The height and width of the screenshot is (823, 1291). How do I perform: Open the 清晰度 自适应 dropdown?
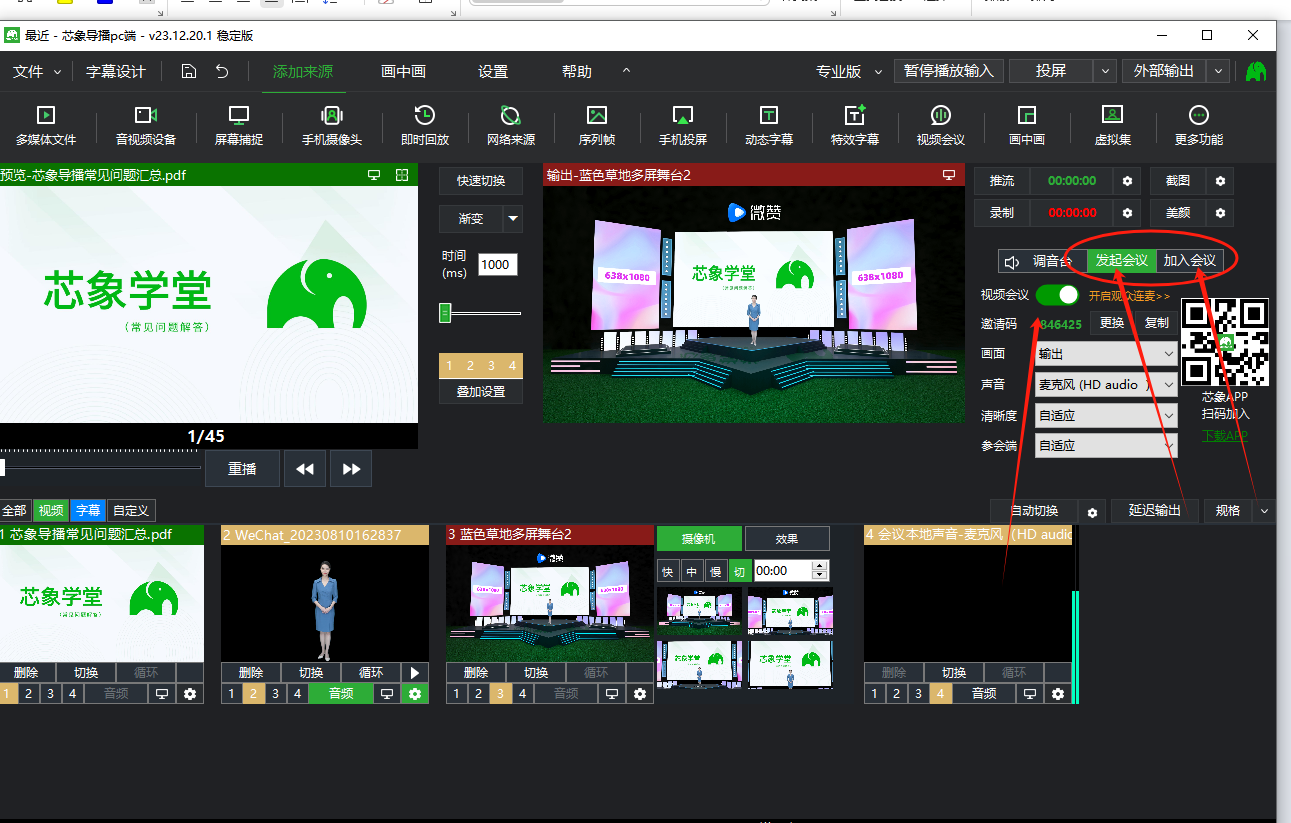pyautogui.click(x=1107, y=416)
